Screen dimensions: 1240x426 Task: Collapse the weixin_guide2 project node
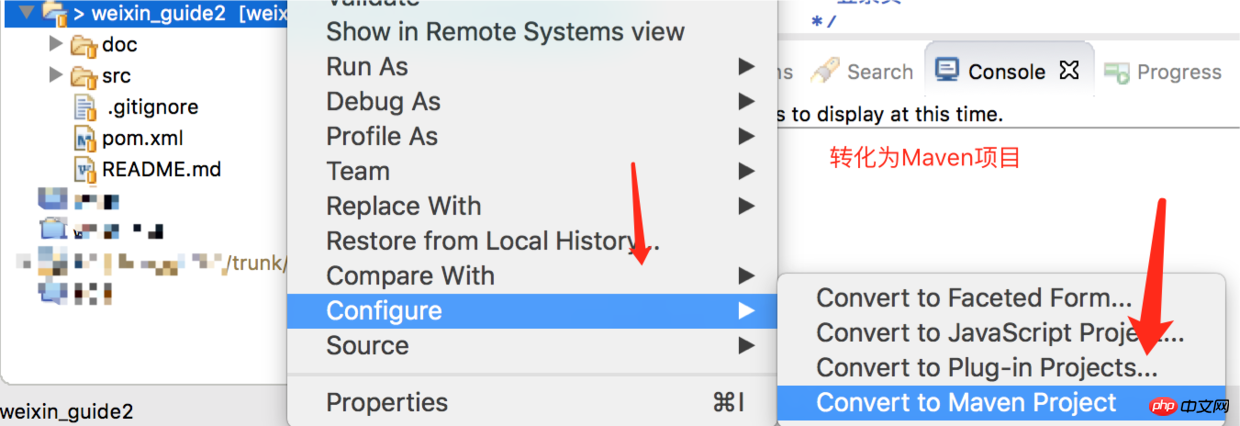25,13
